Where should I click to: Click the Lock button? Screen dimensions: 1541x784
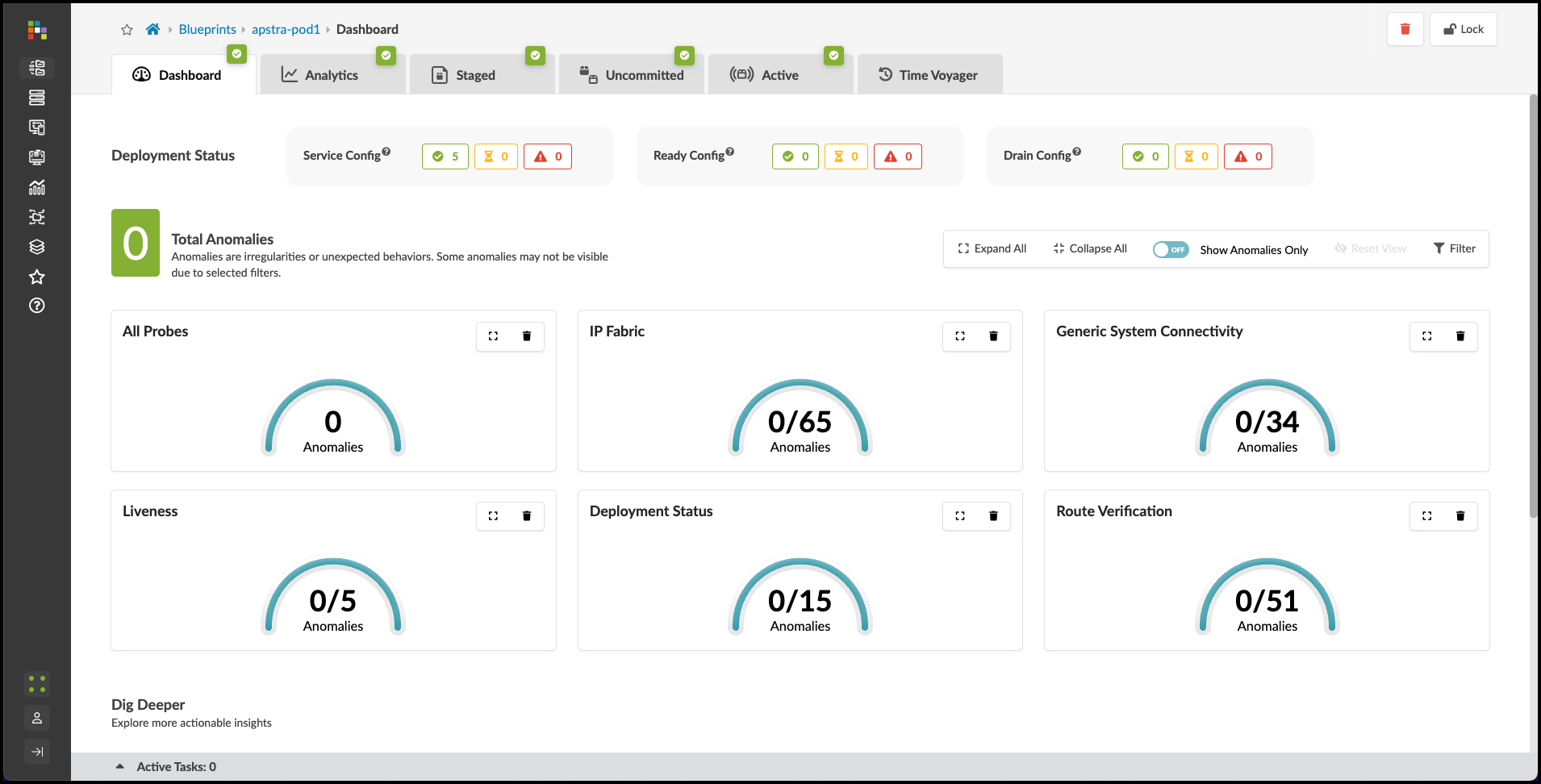pos(1463,29)
